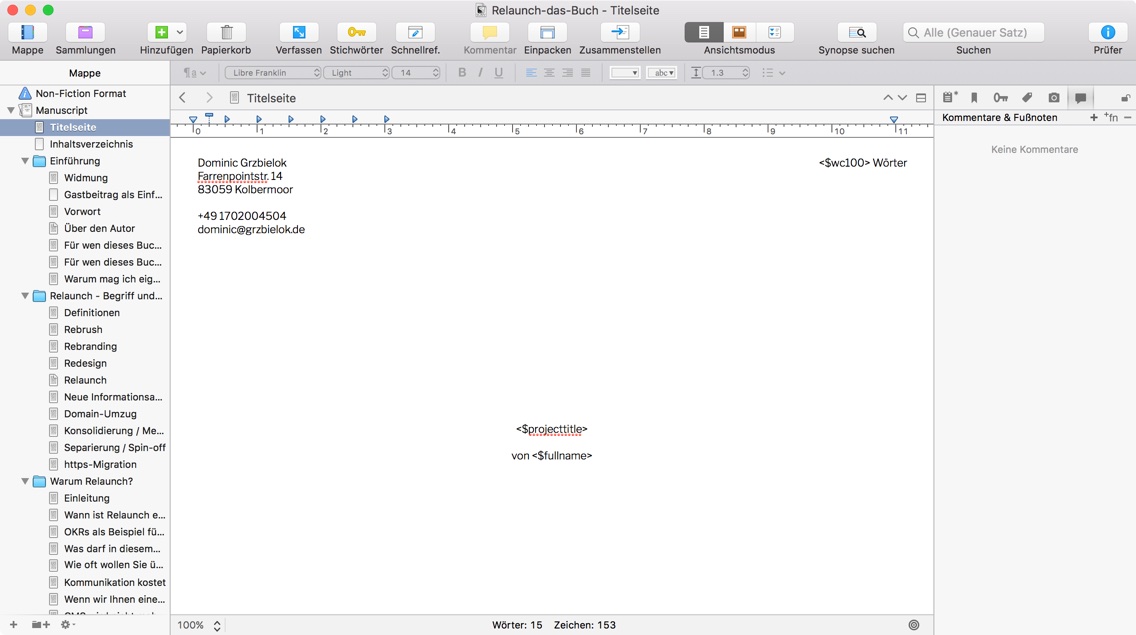The width and height of the screenshot is (1136, 635).
Task: Center align text
Action: (x=549, y=72)
